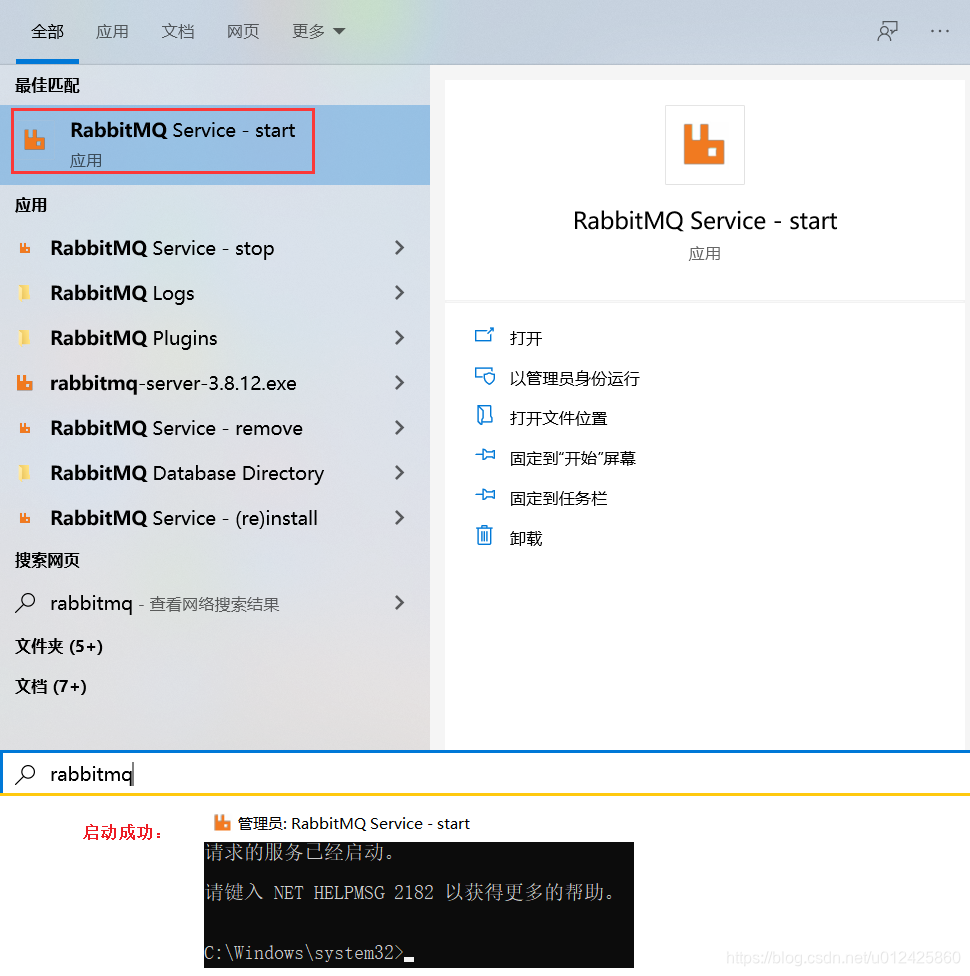Open the feedback person icon
The height and width of the screenshot is (976, 970).
click(x=887, y=31)
